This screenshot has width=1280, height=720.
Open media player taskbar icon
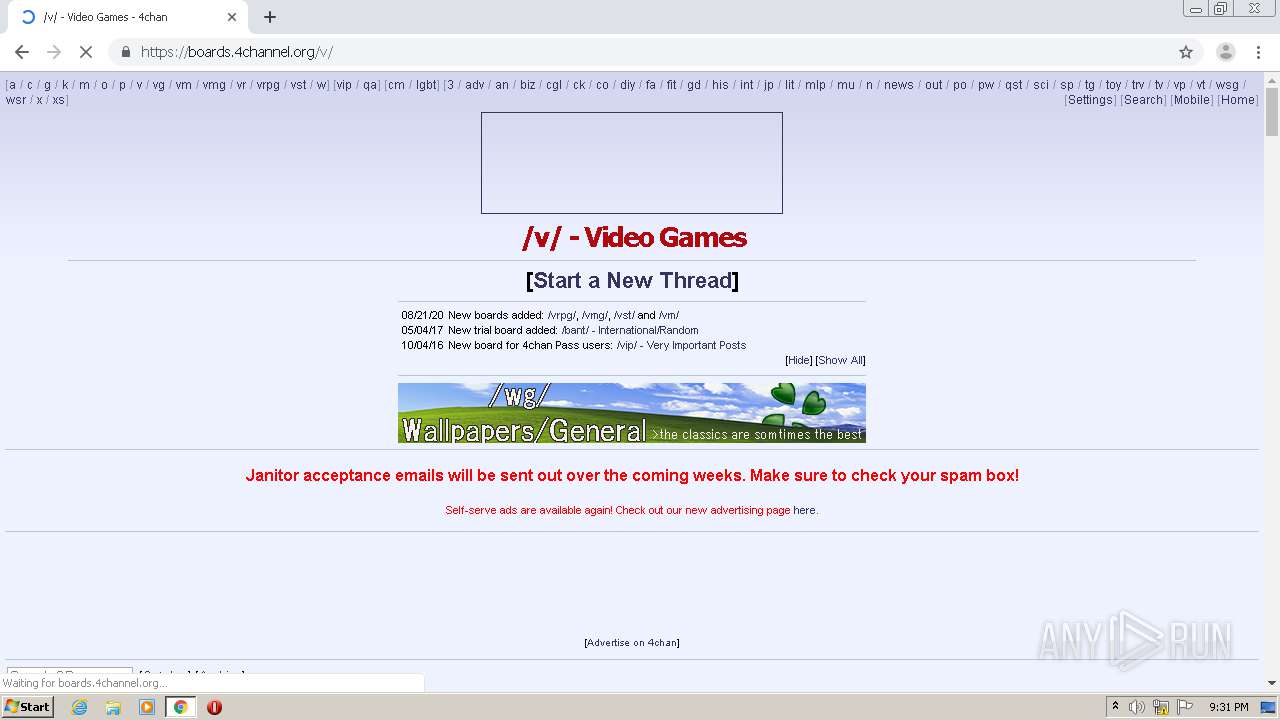pyautogui.click(x=147, y=707)
